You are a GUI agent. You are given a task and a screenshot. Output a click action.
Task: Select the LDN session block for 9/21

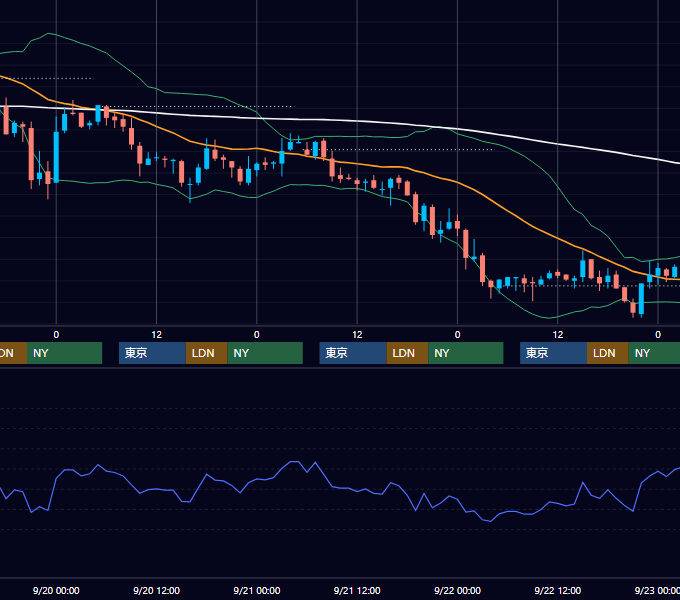pos(407,353)
